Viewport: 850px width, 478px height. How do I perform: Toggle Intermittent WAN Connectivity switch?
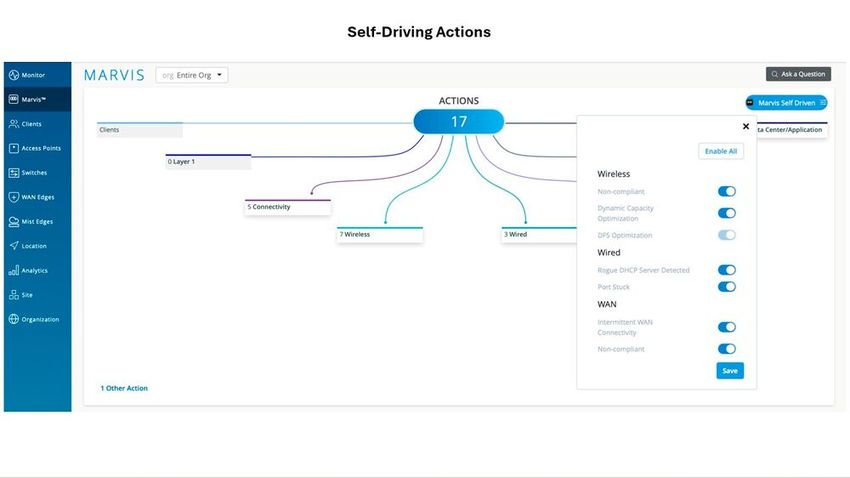pyautogui.click(x=727, y=327)
